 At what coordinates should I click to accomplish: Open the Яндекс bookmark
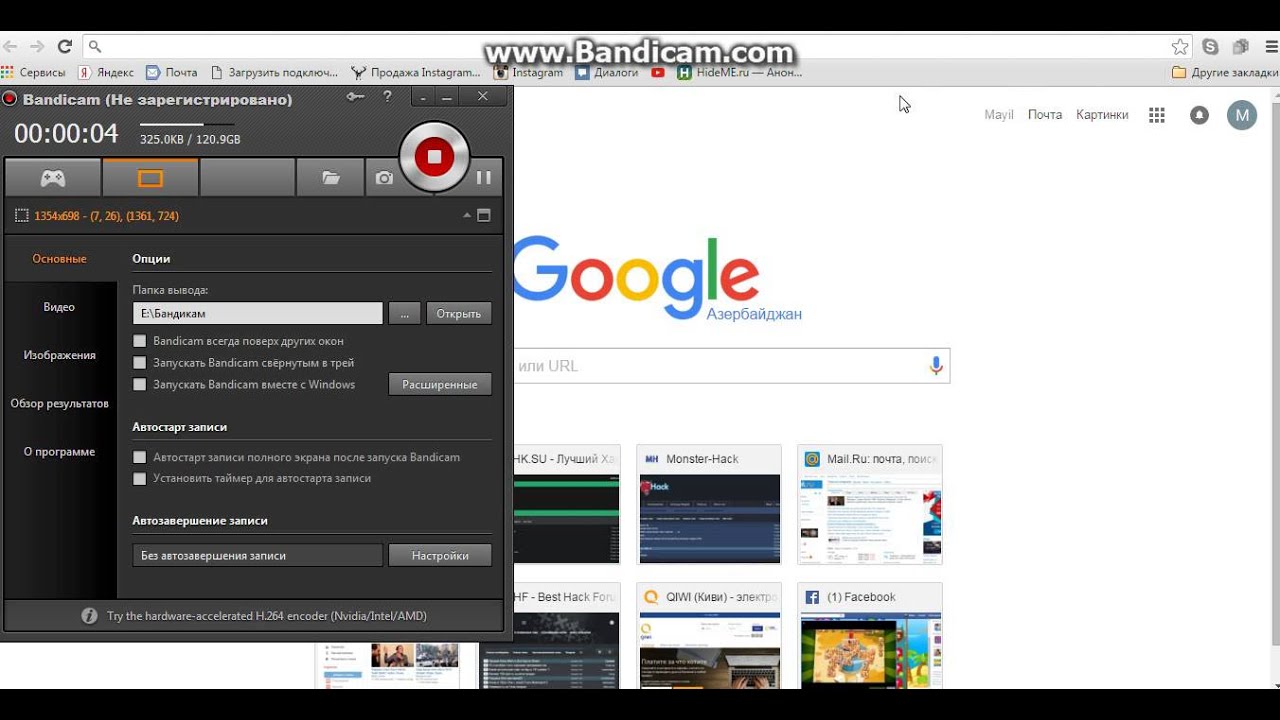[106, 72]
